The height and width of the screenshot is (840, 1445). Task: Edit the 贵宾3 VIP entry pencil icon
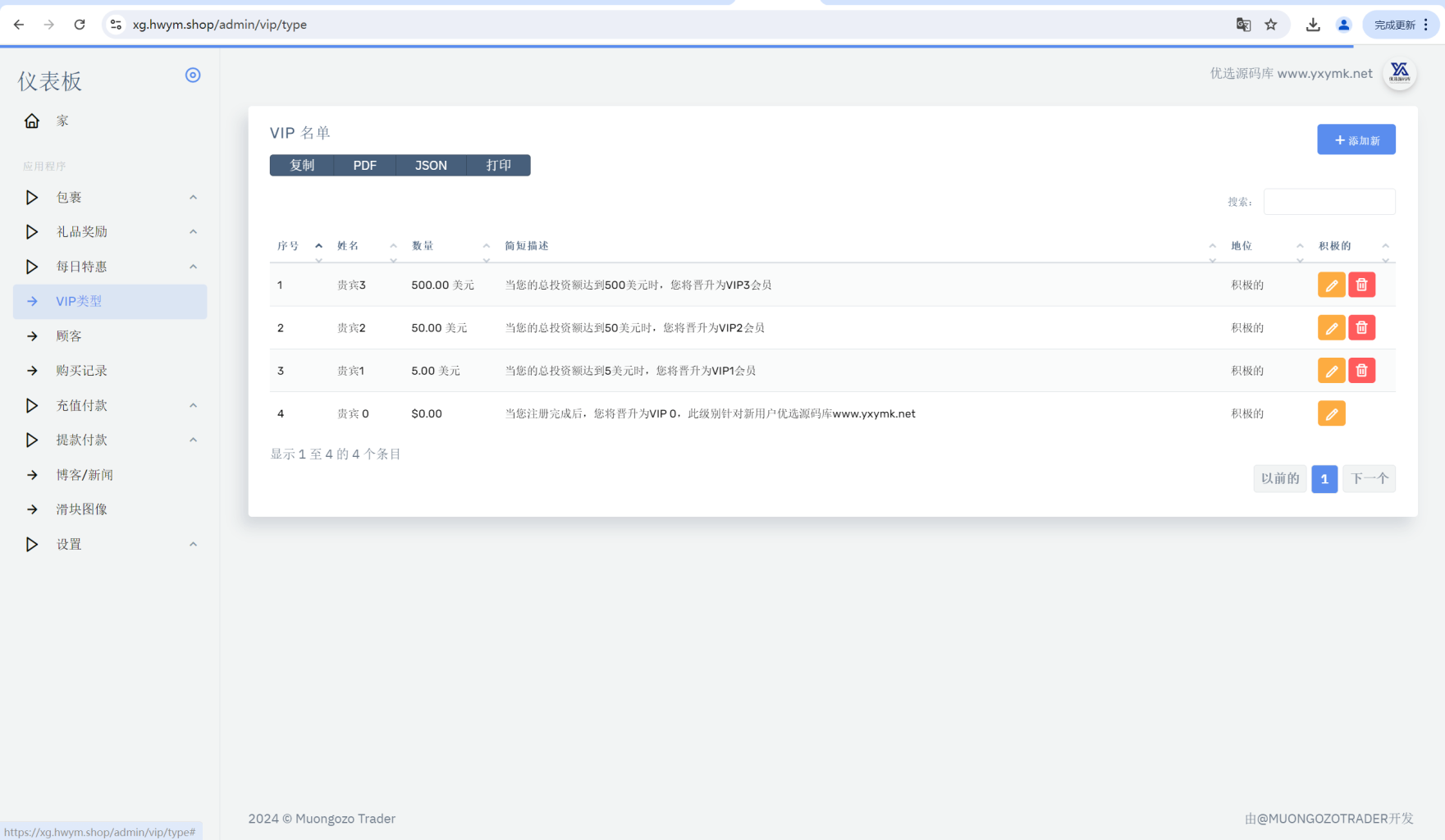coord(1331,285)
